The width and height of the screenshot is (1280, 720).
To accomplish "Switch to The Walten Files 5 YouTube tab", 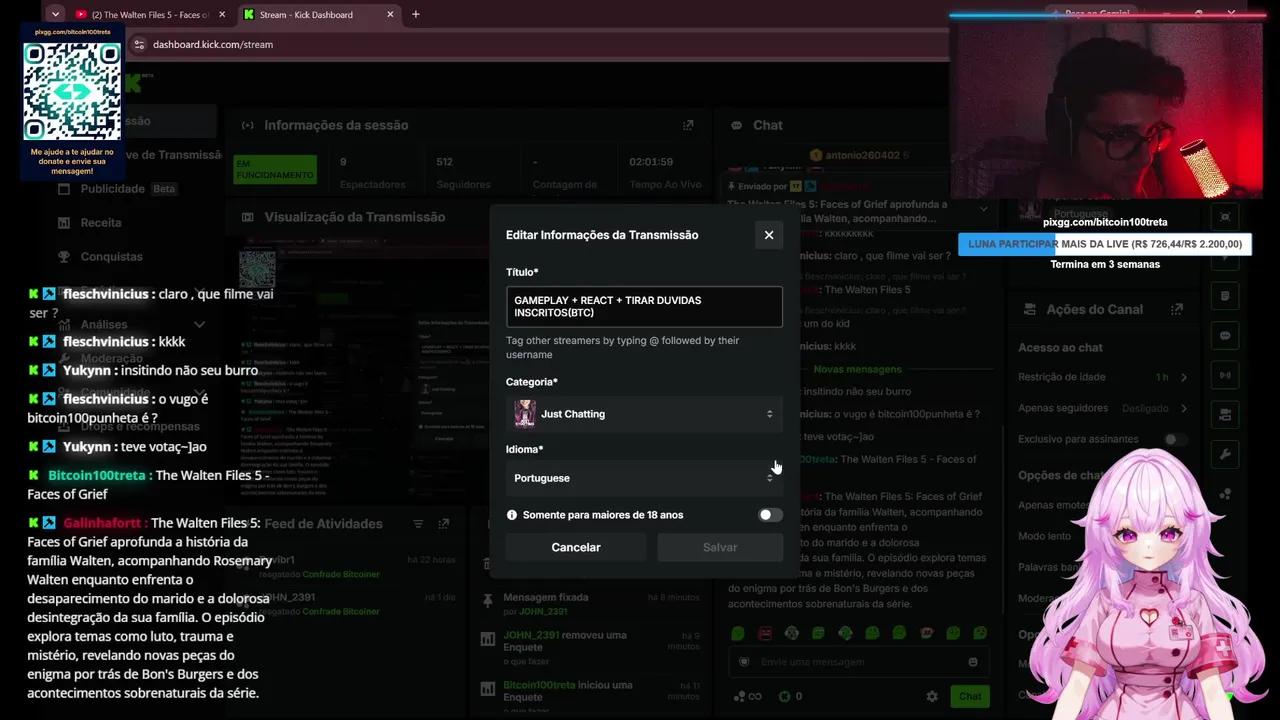I will [151, 15].
